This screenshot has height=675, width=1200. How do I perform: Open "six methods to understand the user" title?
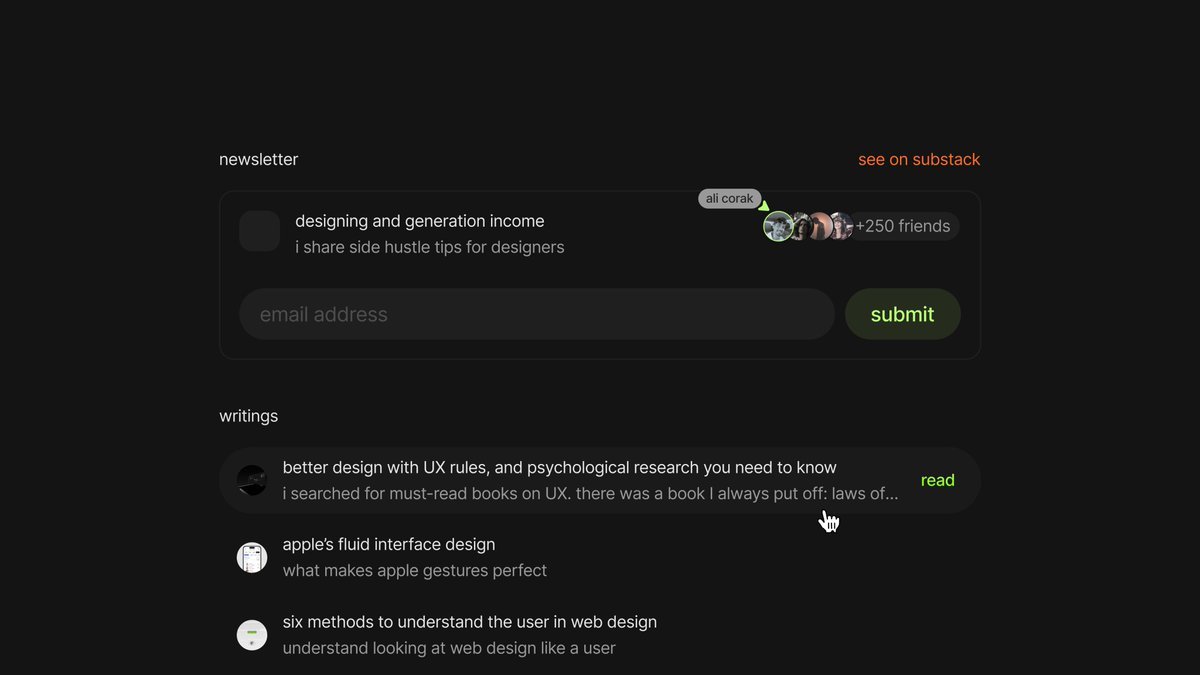[x=470, y=622]
